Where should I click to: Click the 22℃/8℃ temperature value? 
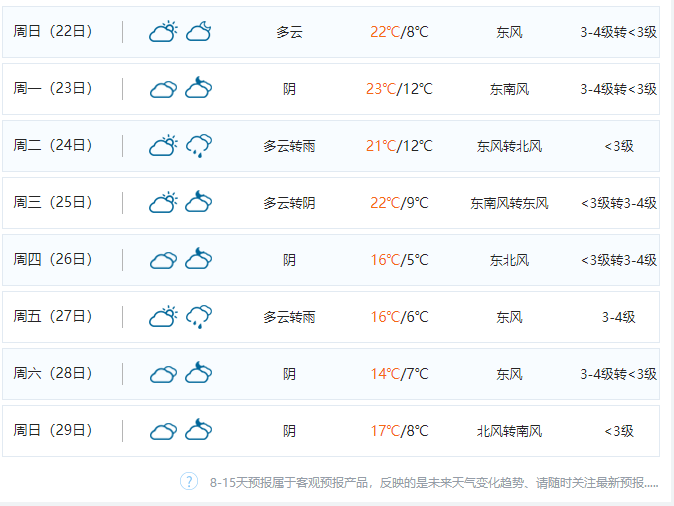tap(399, 32)
